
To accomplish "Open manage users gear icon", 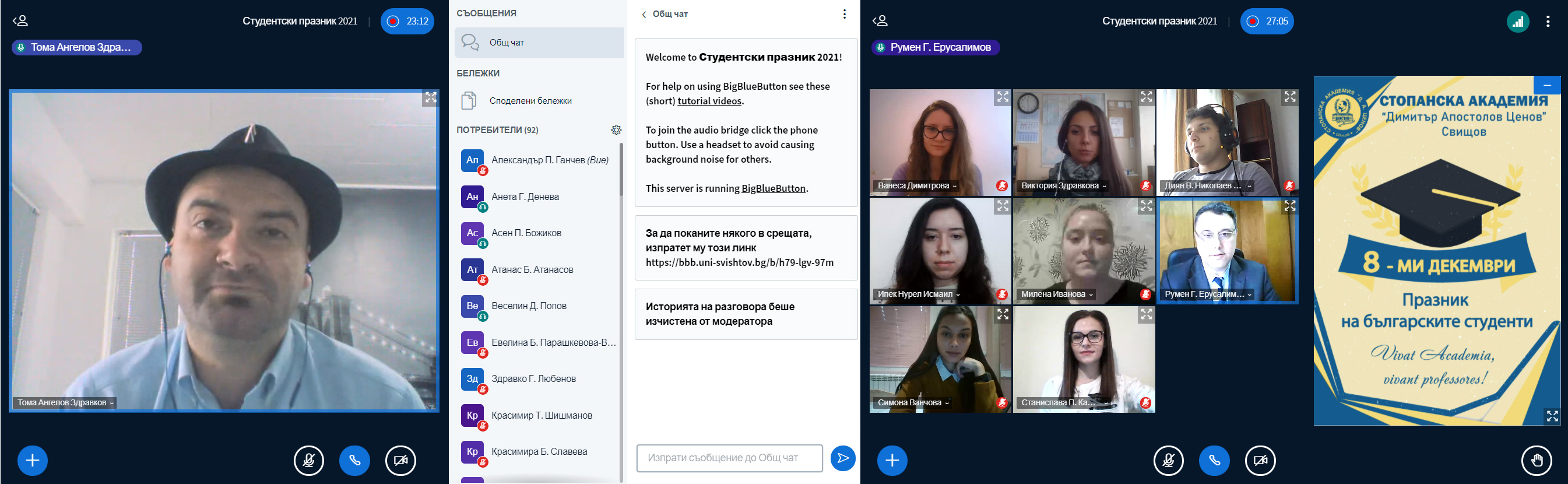I will [x=616, y=129].
